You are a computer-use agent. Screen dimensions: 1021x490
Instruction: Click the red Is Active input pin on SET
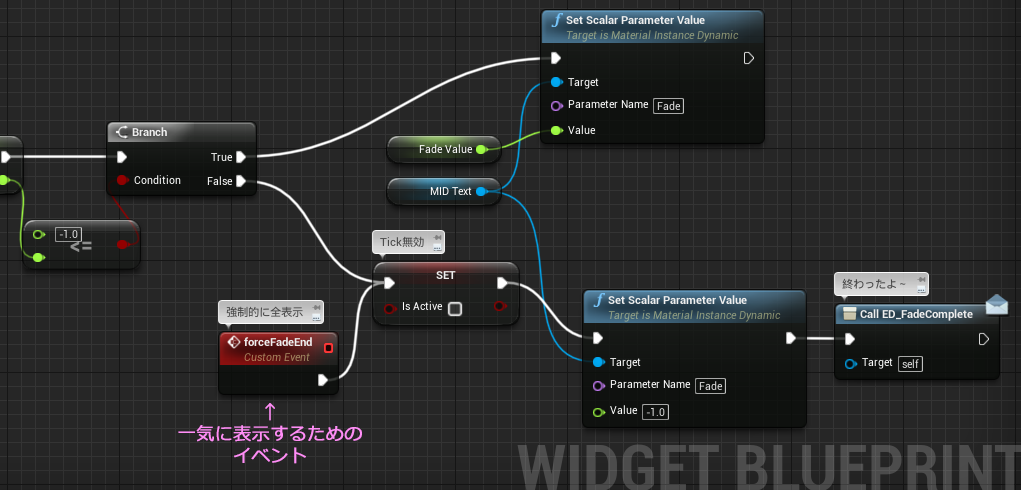click(x=389, y=308)
